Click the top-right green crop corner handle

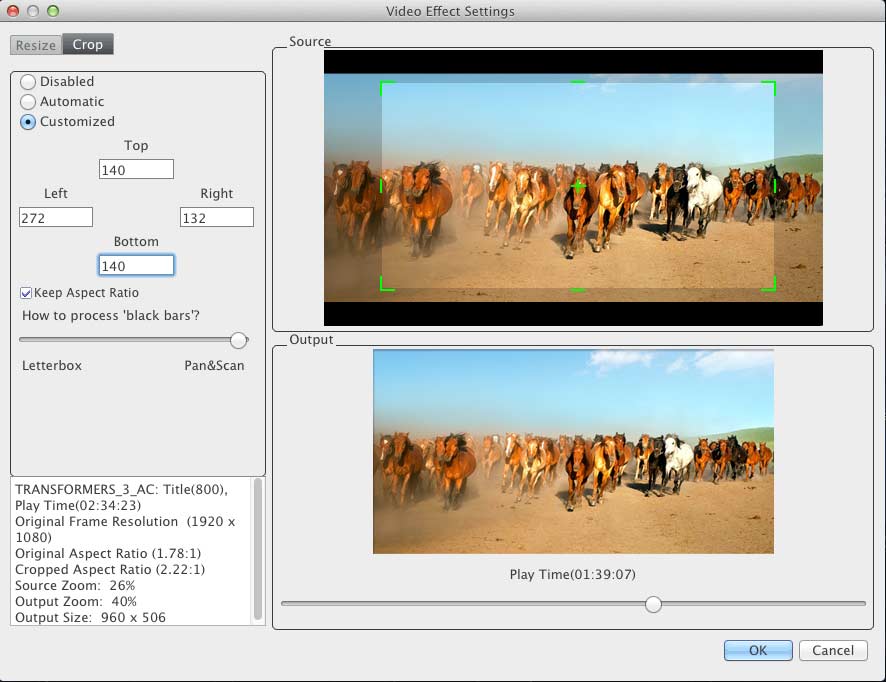[x=769, y=88]
